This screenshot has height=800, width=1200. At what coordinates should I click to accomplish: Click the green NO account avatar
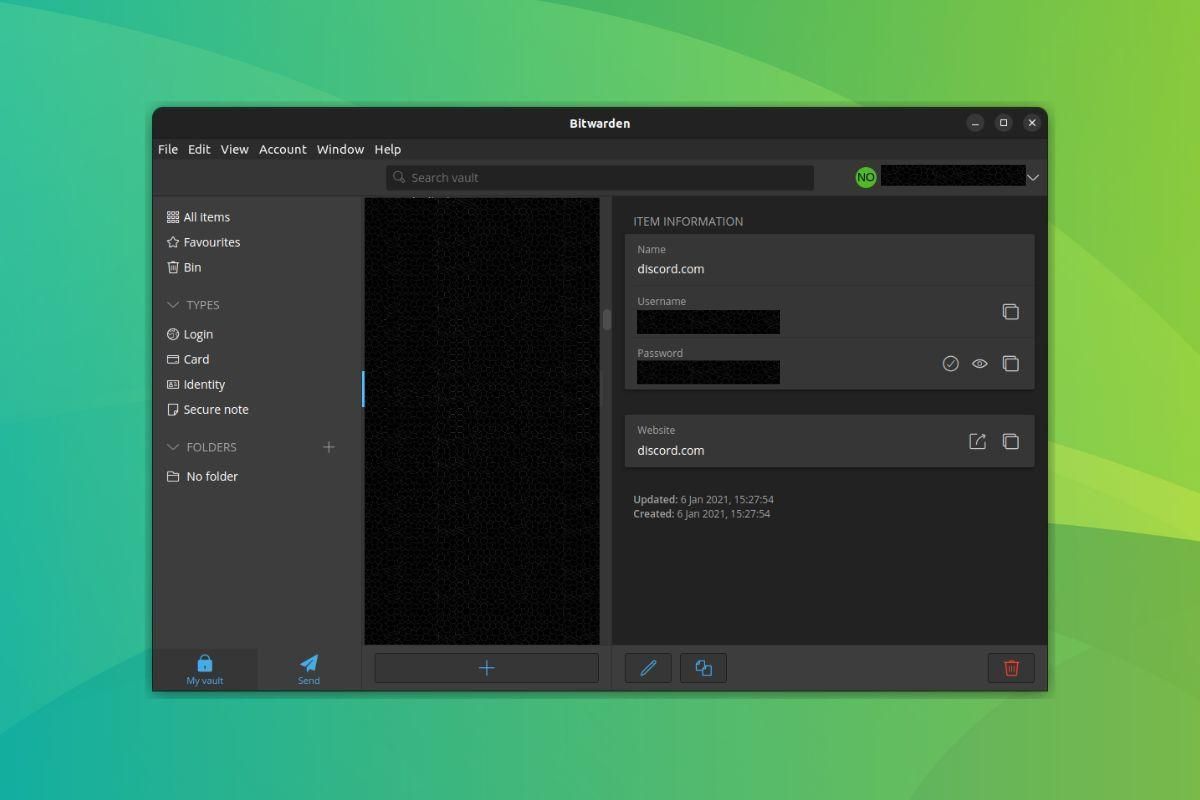[x=866, y=177]
